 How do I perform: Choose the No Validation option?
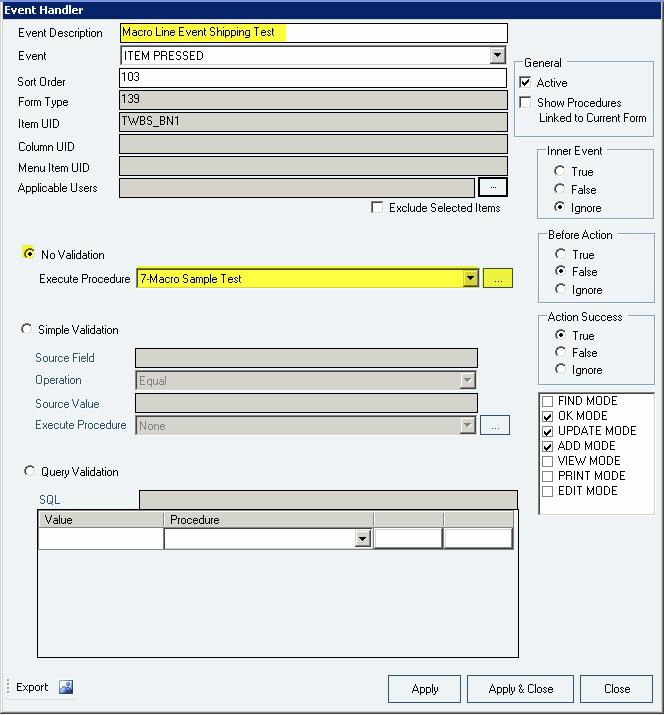(x=29, y=253)
